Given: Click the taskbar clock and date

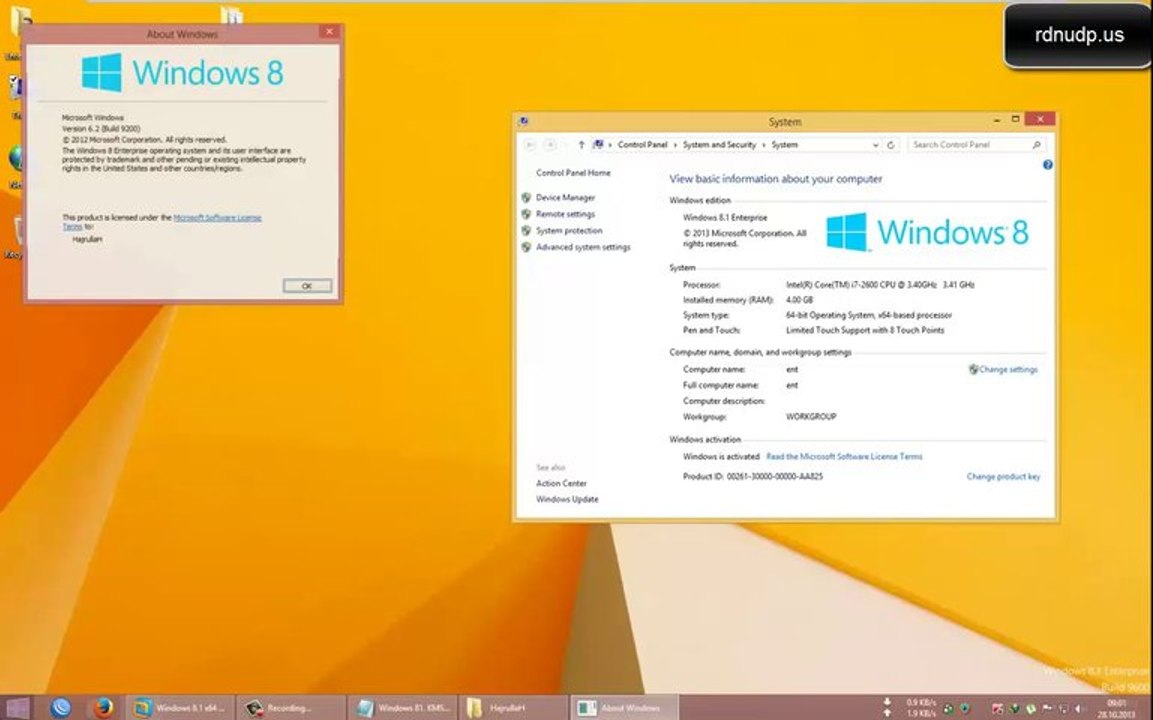Looking at the screenshot, I should tap(1116, 708).
